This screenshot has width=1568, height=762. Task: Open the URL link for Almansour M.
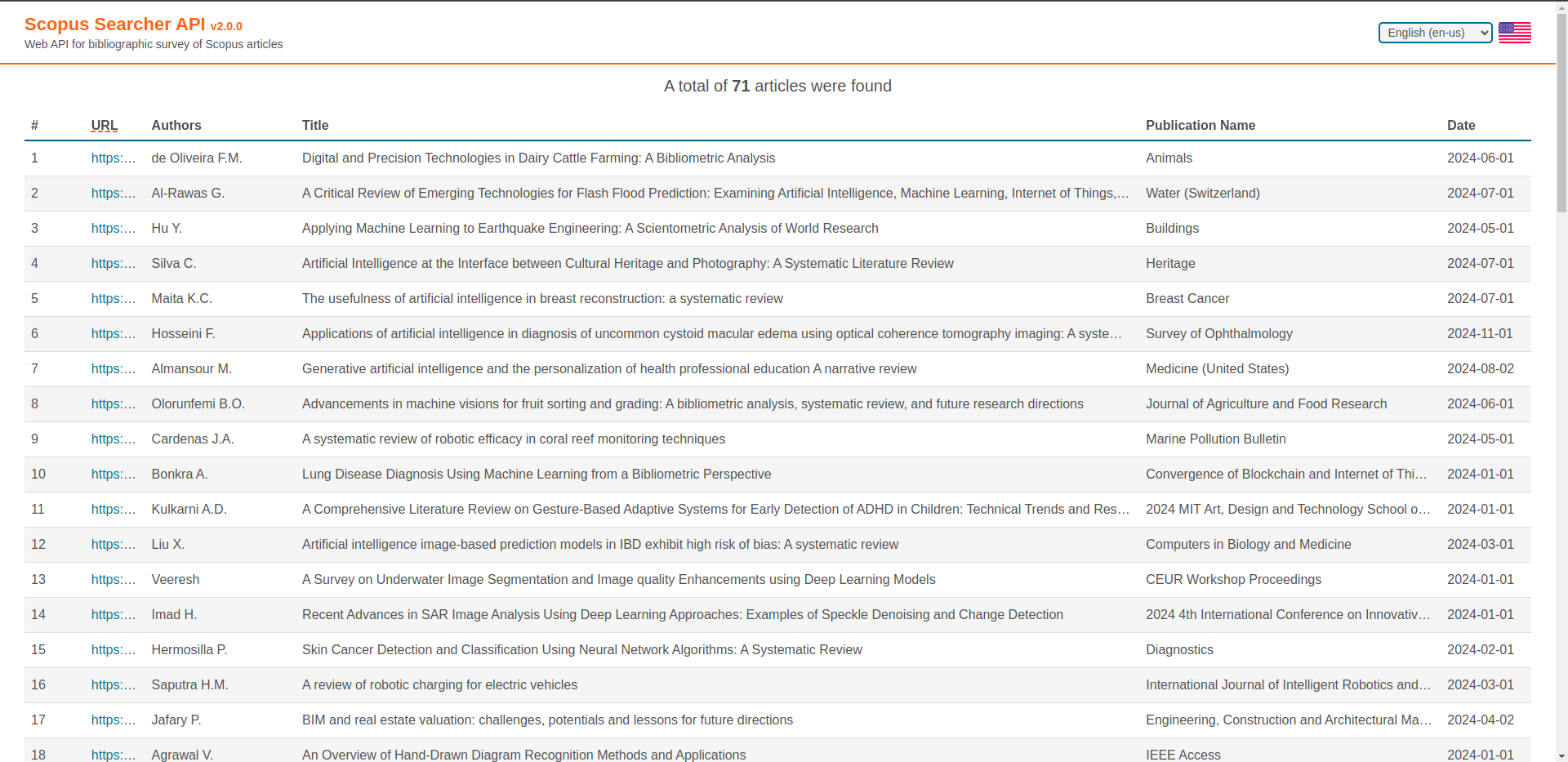(114, 368)
